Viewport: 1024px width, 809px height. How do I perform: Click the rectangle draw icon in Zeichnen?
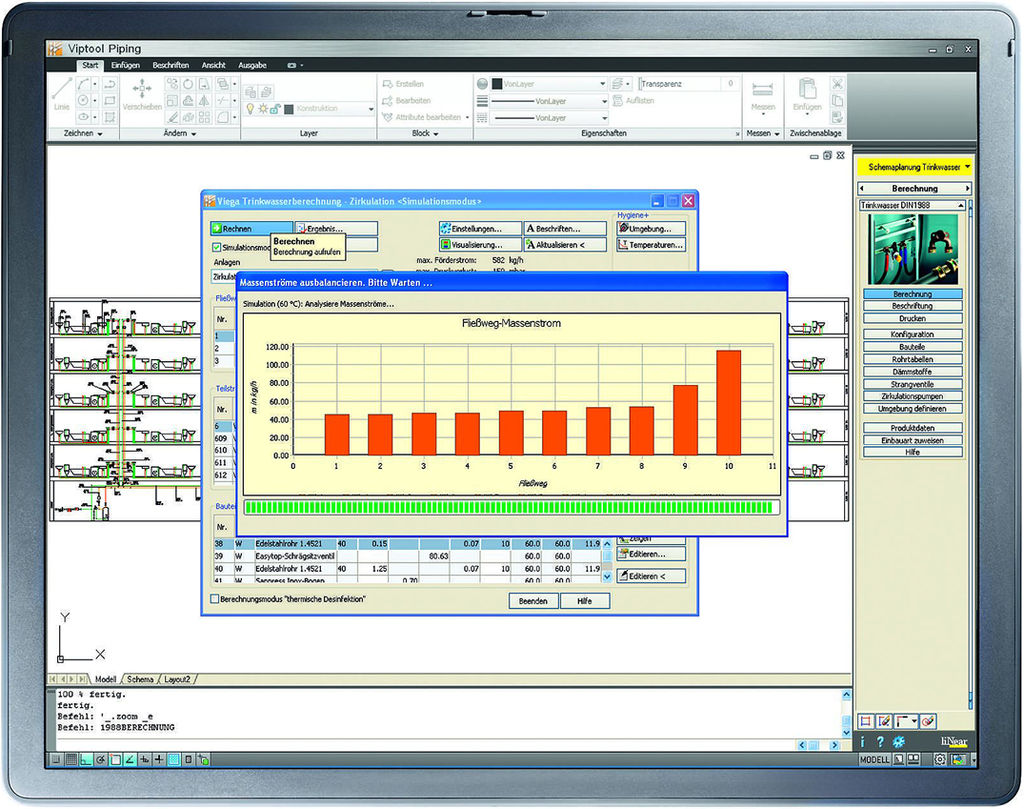pyautogui.click(x=110, y=100)
